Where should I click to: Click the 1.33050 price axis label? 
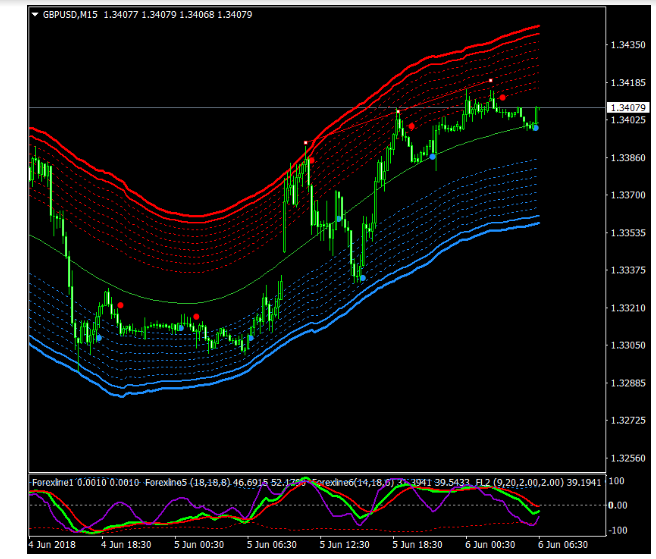tap(628, 346)
